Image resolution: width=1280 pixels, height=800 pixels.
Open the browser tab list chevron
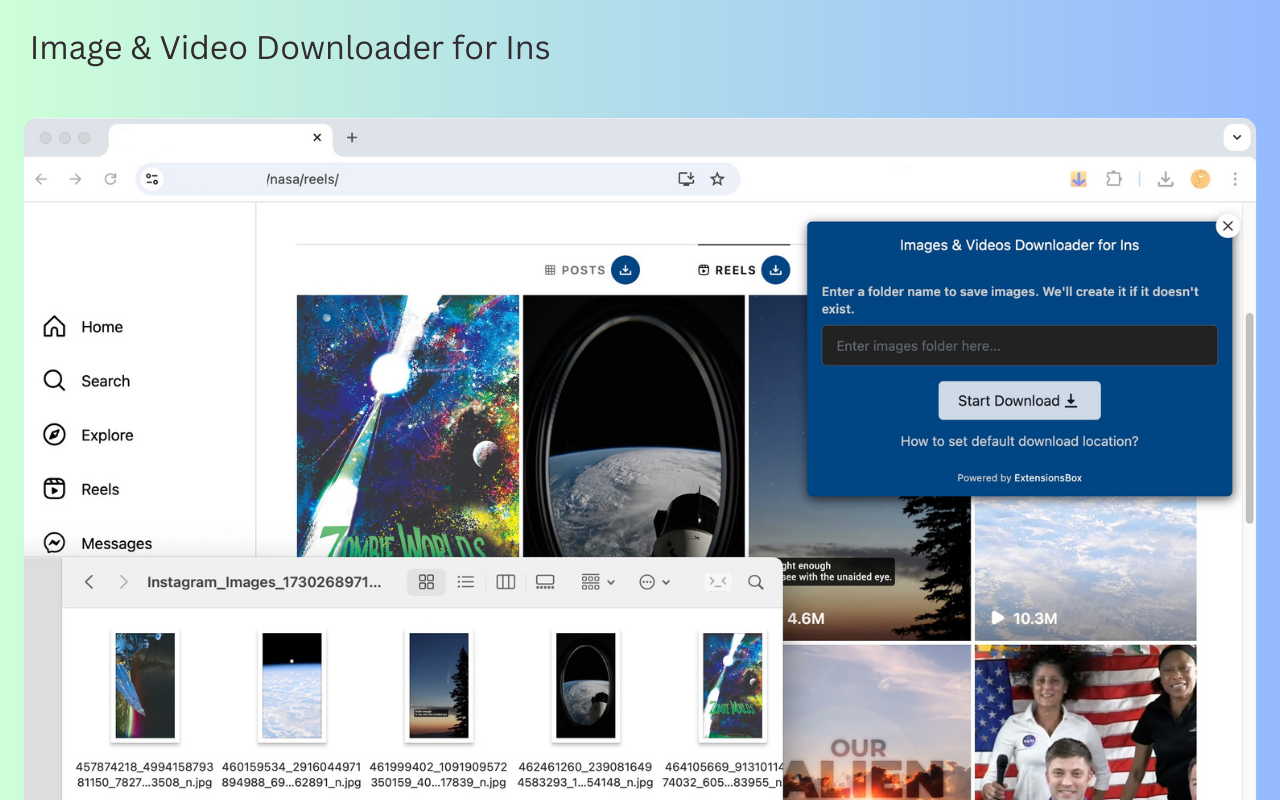tap(1237, 137)
